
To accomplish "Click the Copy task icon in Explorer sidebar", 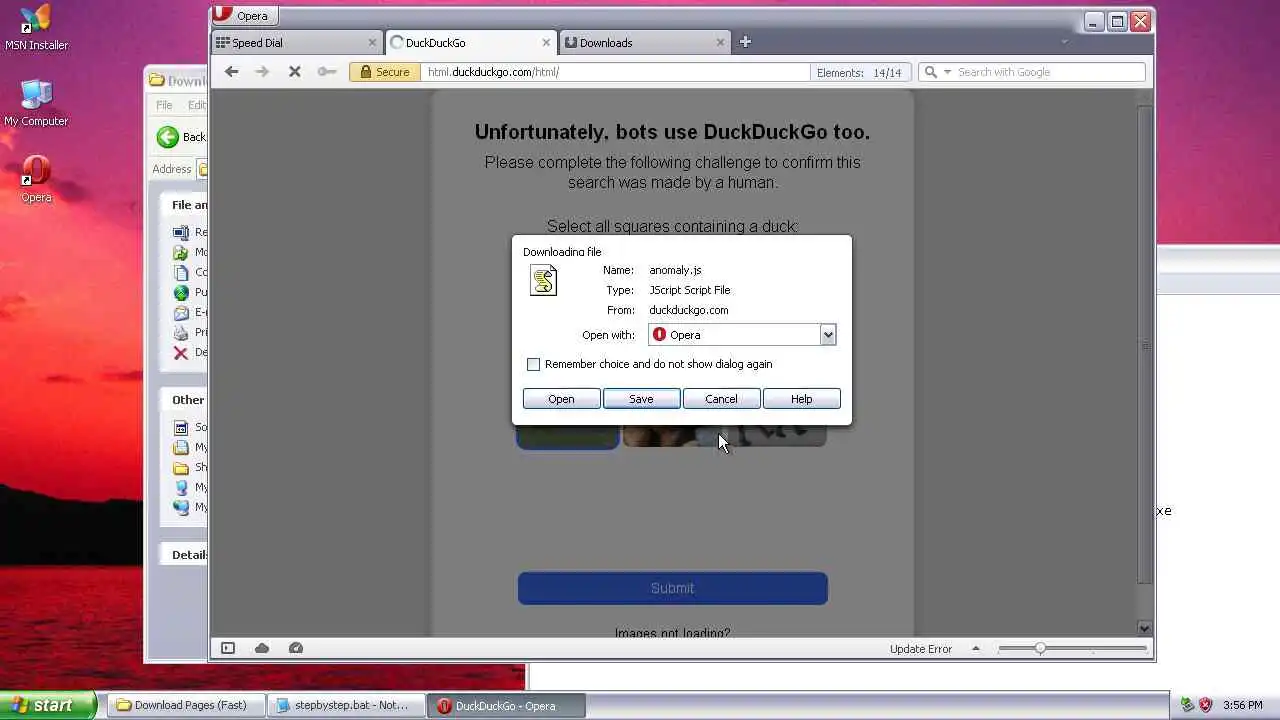I will click(x=180, y=272).
